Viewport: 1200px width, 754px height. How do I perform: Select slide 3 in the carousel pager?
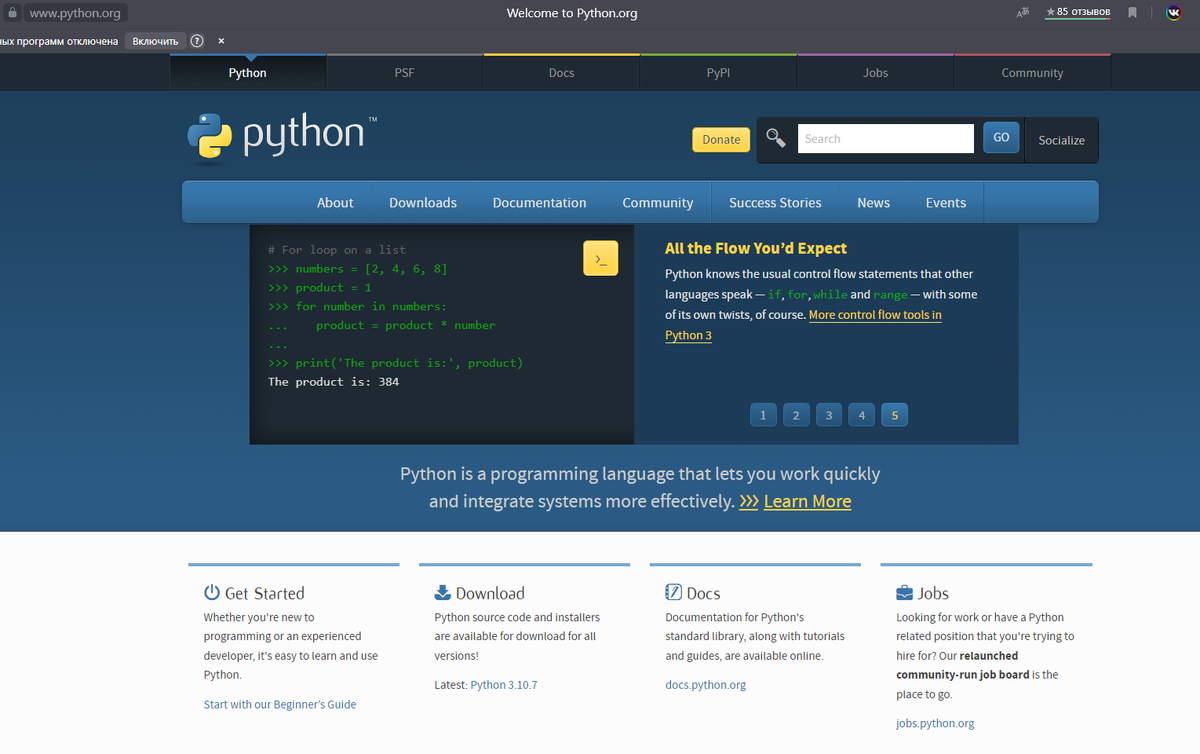828,414
